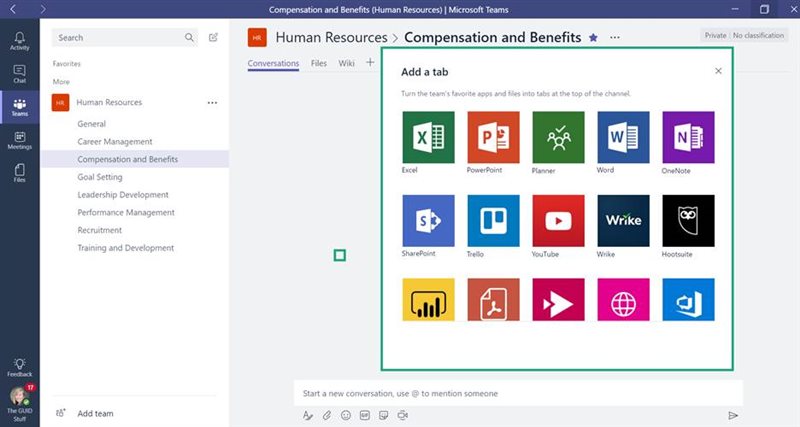Viewport: 800px width, 427px height.
Task: Switch to the Conversations tab
Action: [273, 63]
